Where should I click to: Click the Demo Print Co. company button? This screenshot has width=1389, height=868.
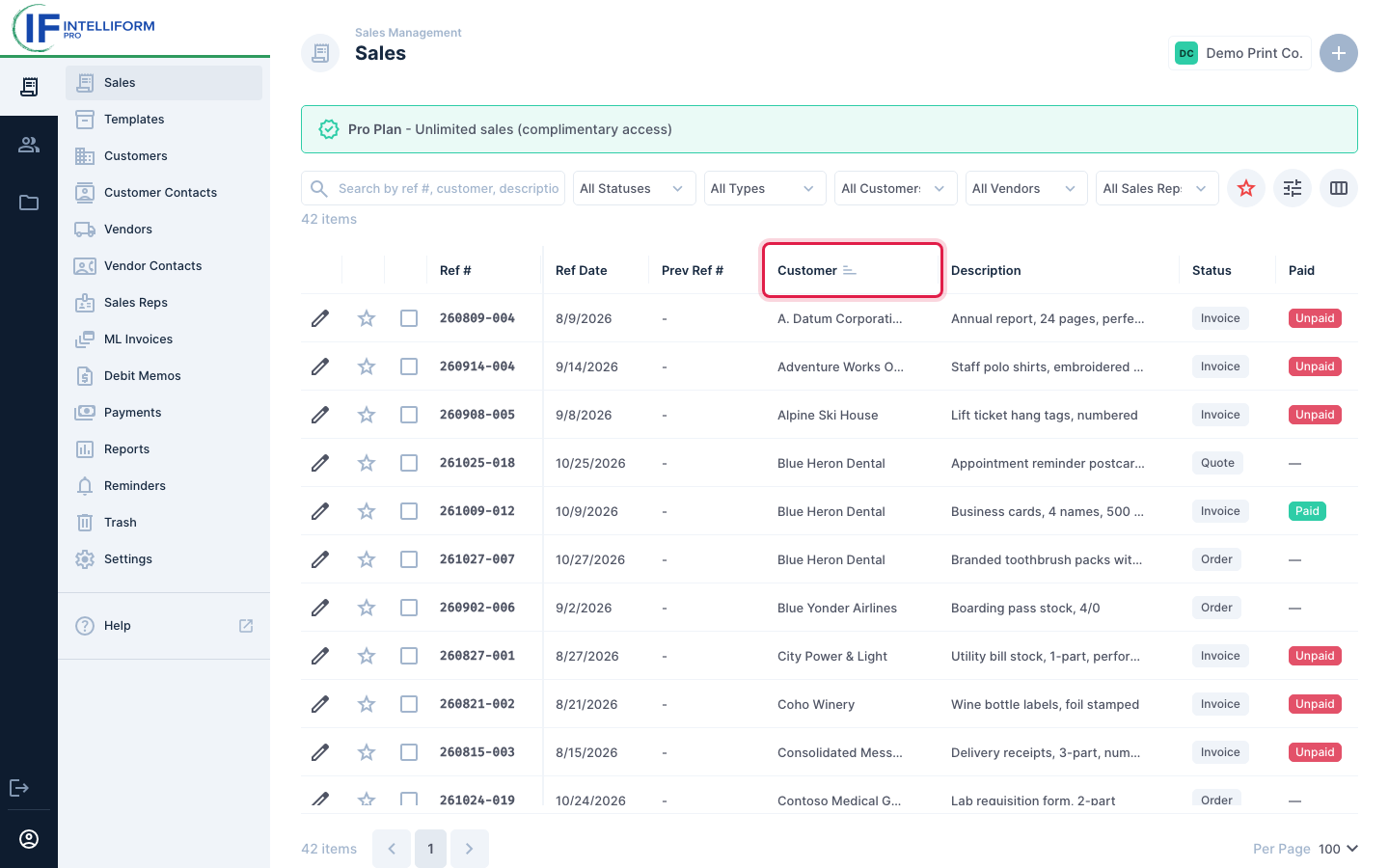pos(1239,53)
